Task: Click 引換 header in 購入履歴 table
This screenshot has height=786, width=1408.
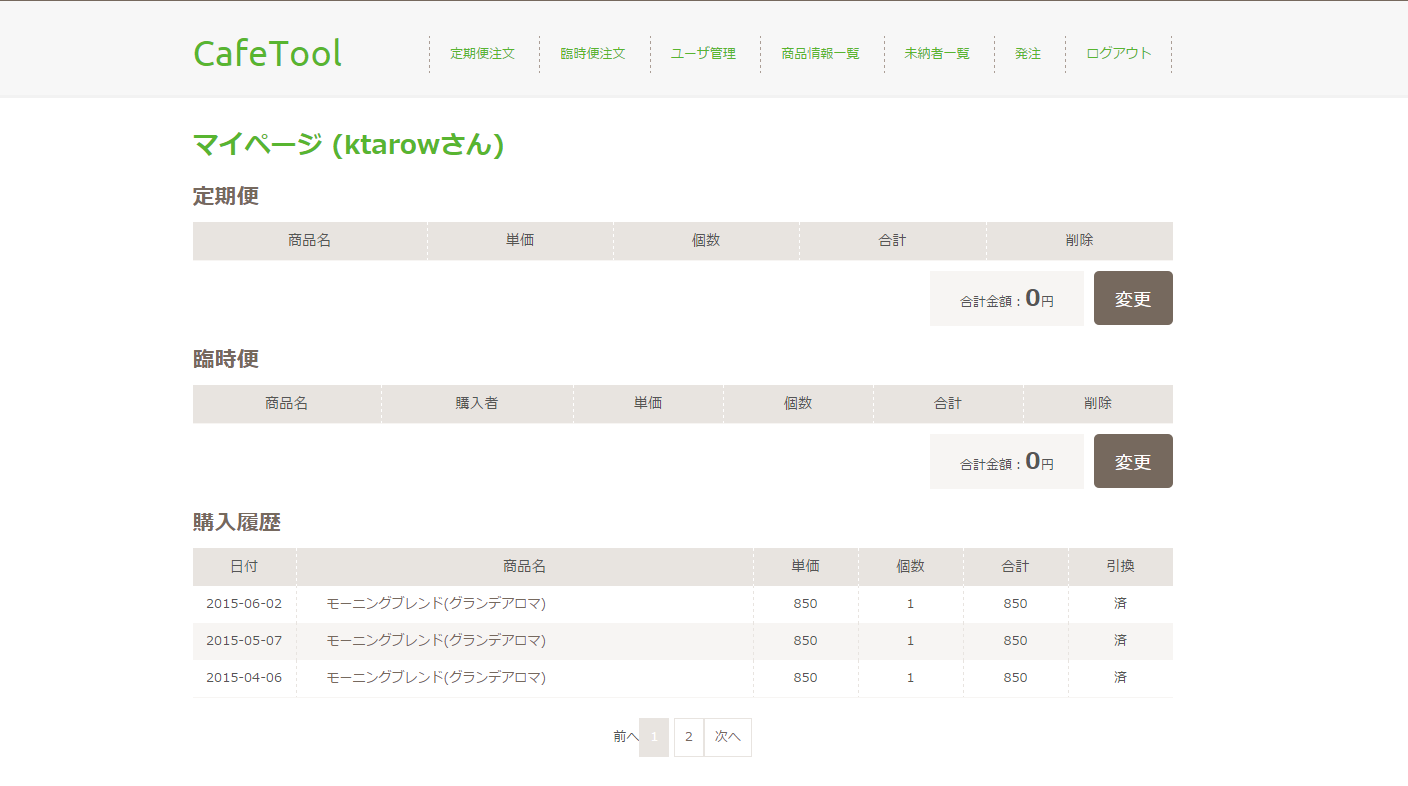Action: pyautogui.click(x=1121, y=567)
